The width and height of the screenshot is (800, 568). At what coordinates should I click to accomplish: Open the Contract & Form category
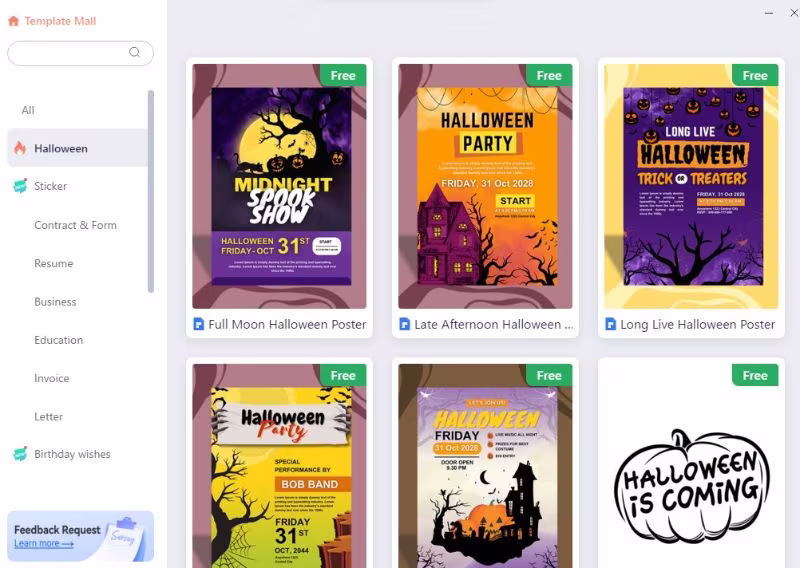76,225
